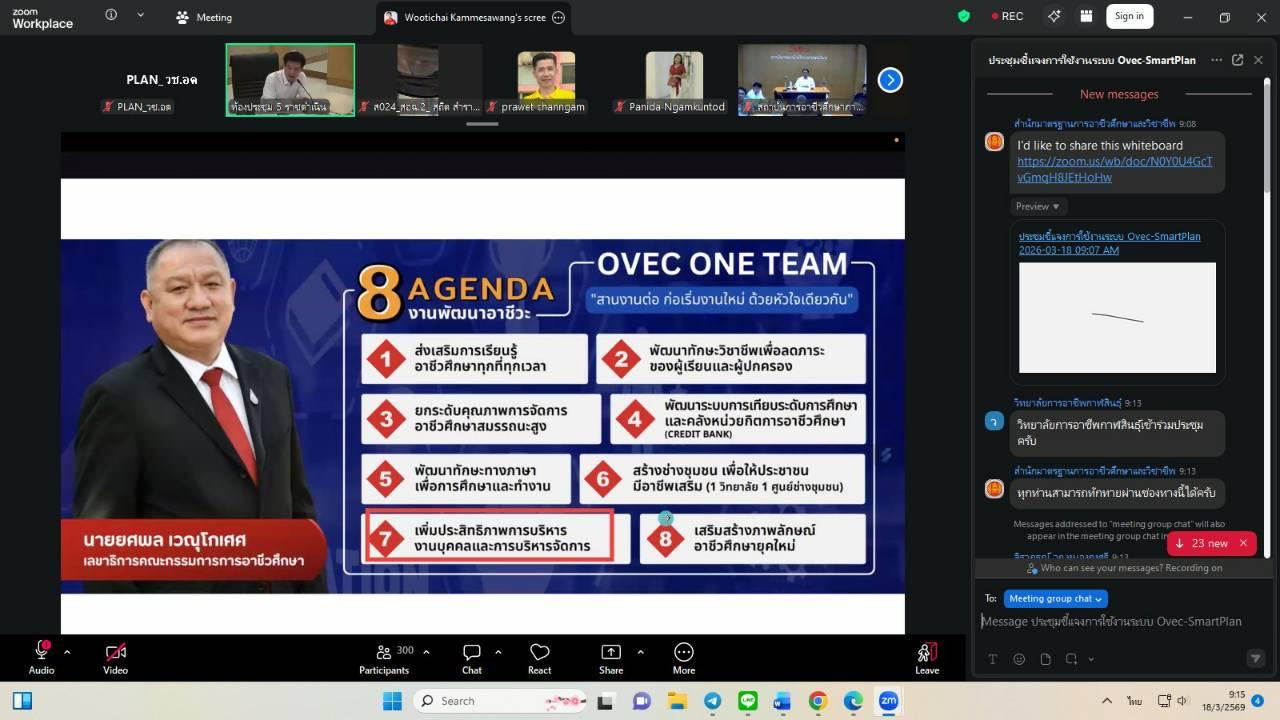The height and width of the screenshot is (720, 1280).
Task: Collapse the whiteboard Preview dropdown
Action: pyautogui.click(x=1038, y=206)
